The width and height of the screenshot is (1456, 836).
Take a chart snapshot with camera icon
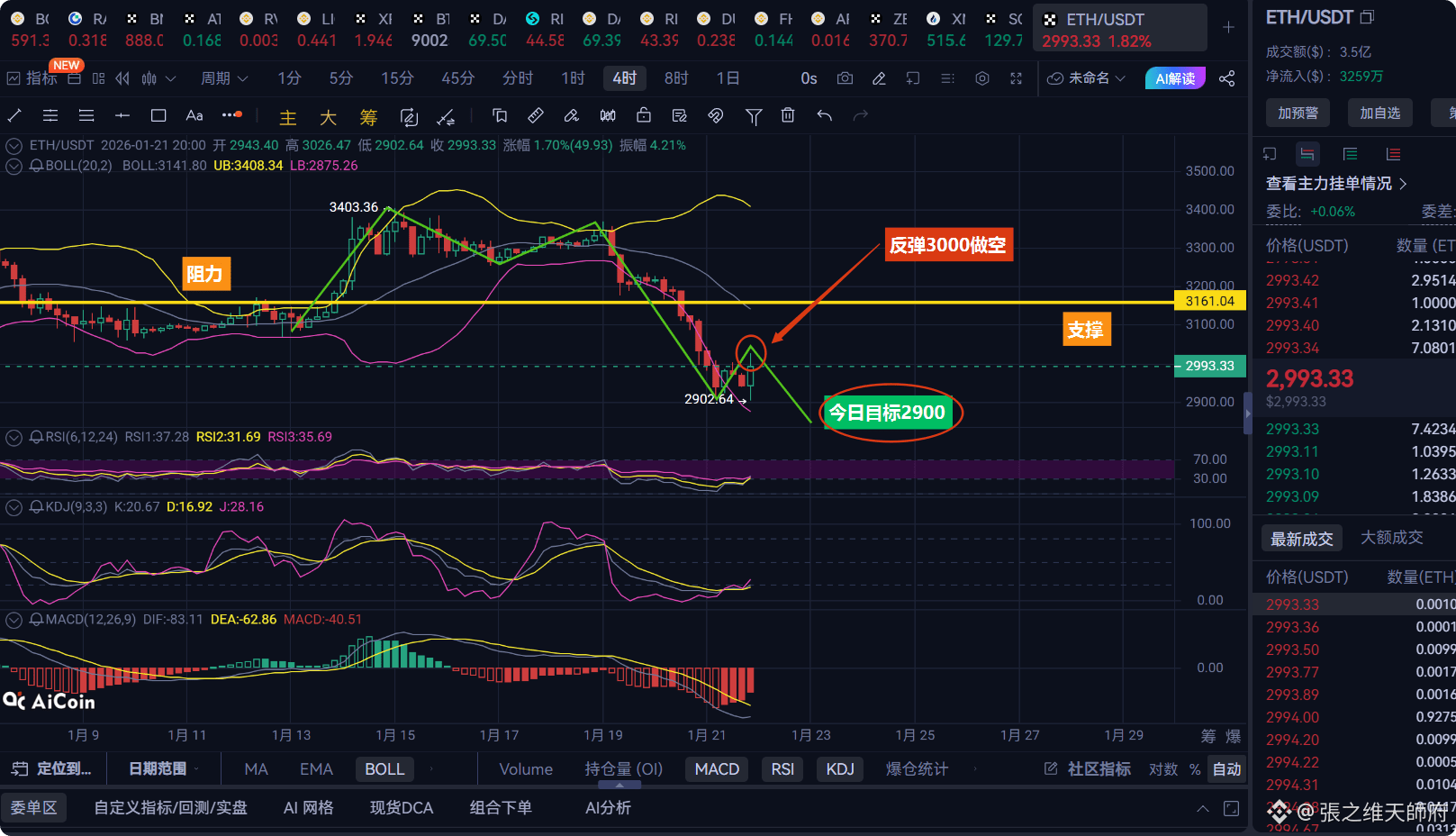845,78
